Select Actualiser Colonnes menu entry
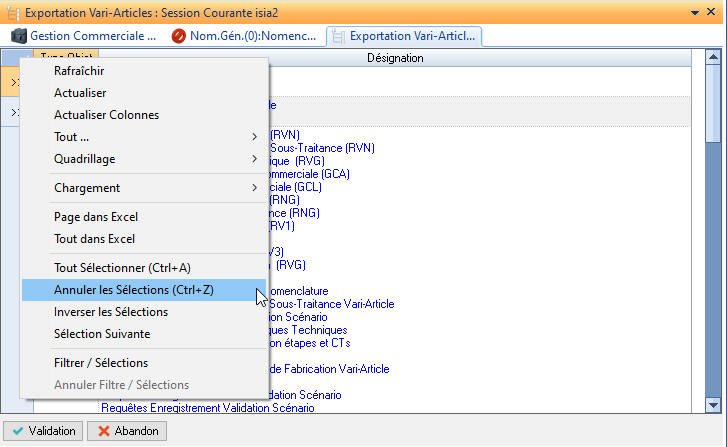This screenshot has width=727, height=447. pyautogui.click(x=106, y=115)
